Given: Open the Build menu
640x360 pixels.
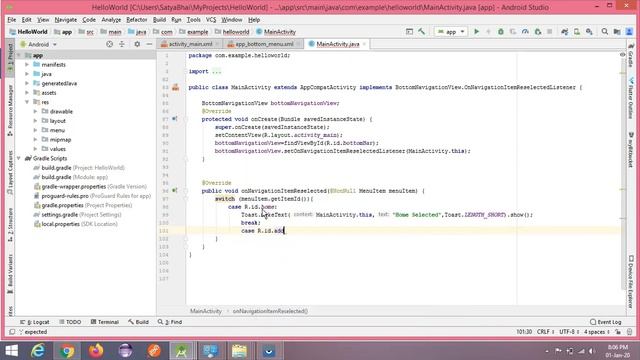Looking at the screenshot, I should coord(159,20).
